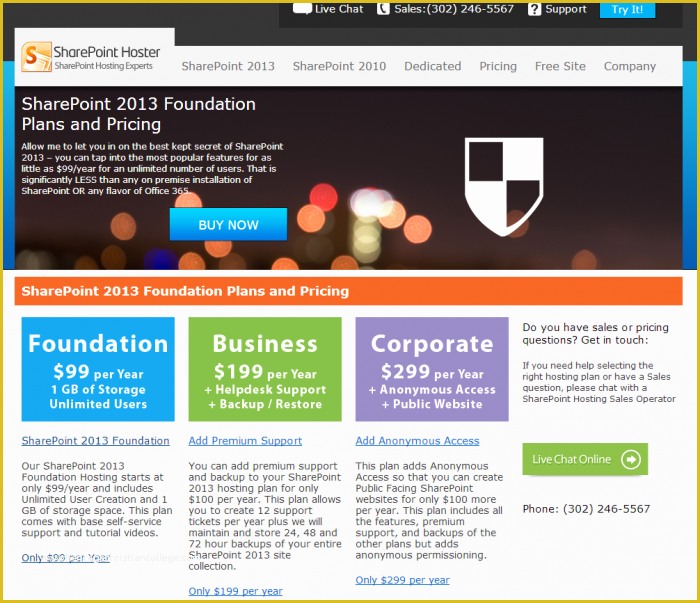Open the Add Premium Support link
The height and width of the screenshot is (603, 700).
[x=245, y=441]
